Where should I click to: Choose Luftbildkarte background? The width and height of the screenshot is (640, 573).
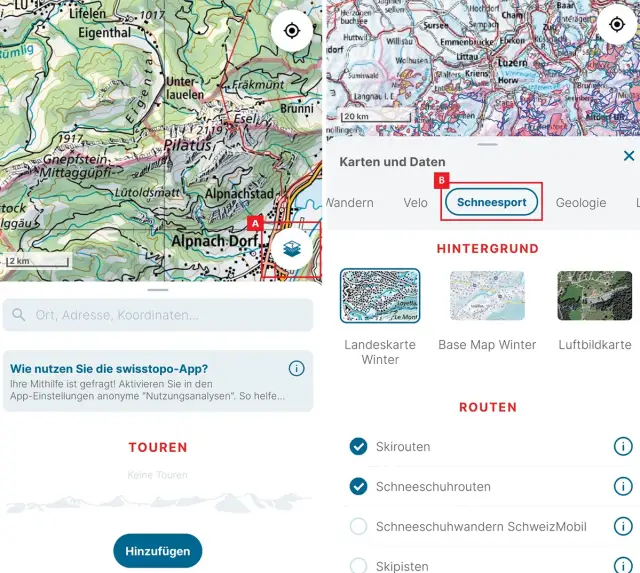(x=595, y=295)
